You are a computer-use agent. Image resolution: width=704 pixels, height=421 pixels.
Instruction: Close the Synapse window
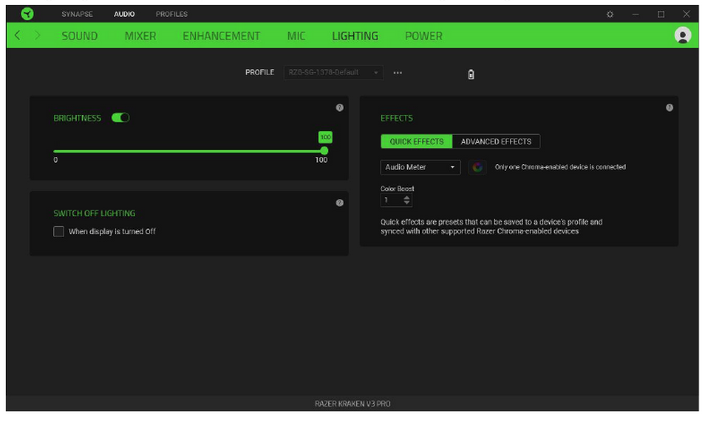click(686, 14)
